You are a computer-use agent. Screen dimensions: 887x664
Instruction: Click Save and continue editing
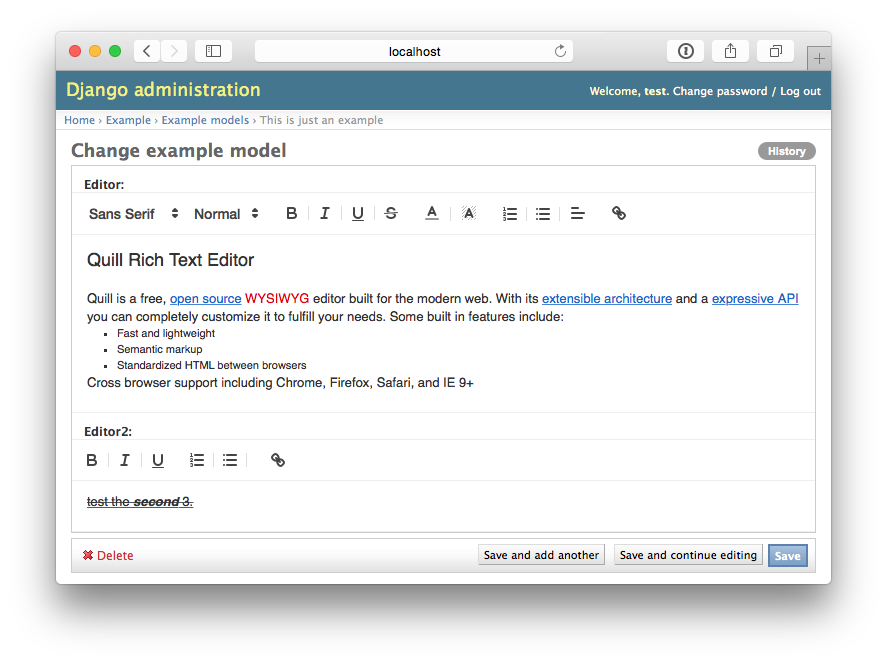tap(688, 555)
